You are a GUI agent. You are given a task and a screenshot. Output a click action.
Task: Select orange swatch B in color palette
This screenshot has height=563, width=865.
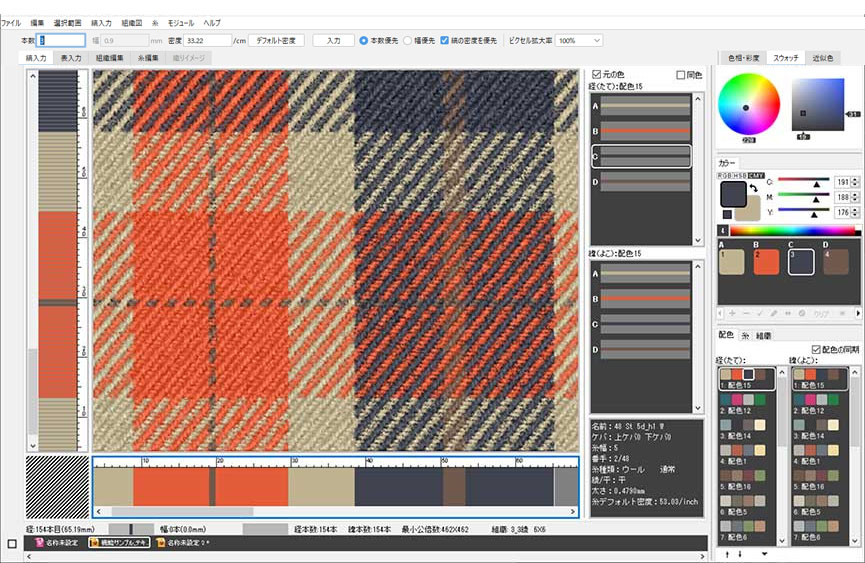(x=765, y=261)
